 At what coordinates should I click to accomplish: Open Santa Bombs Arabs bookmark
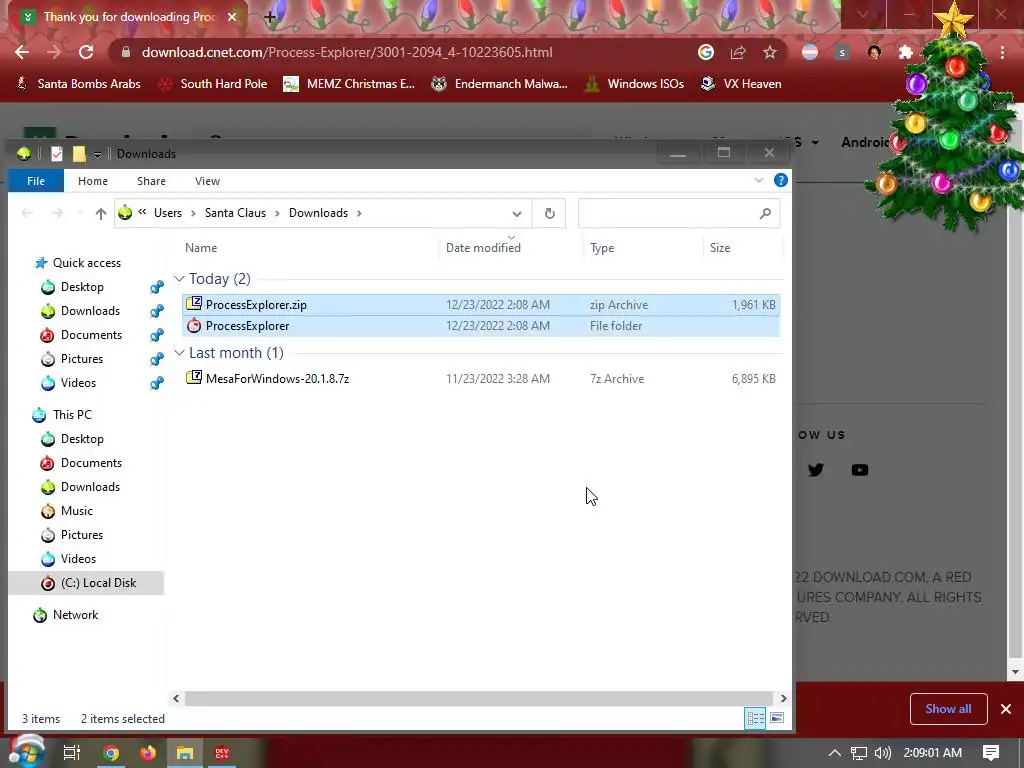(x=78, y=84)
